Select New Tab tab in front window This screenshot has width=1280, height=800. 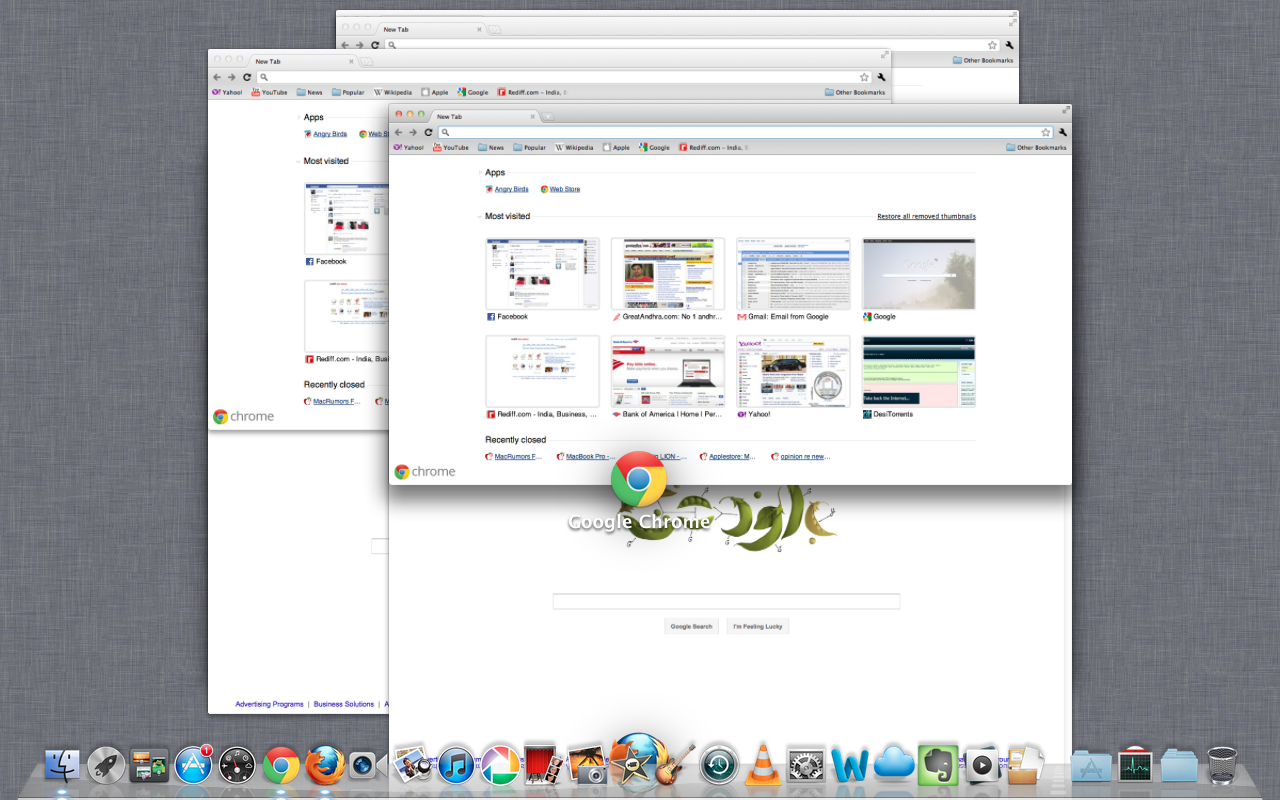(x=483, y=117)
